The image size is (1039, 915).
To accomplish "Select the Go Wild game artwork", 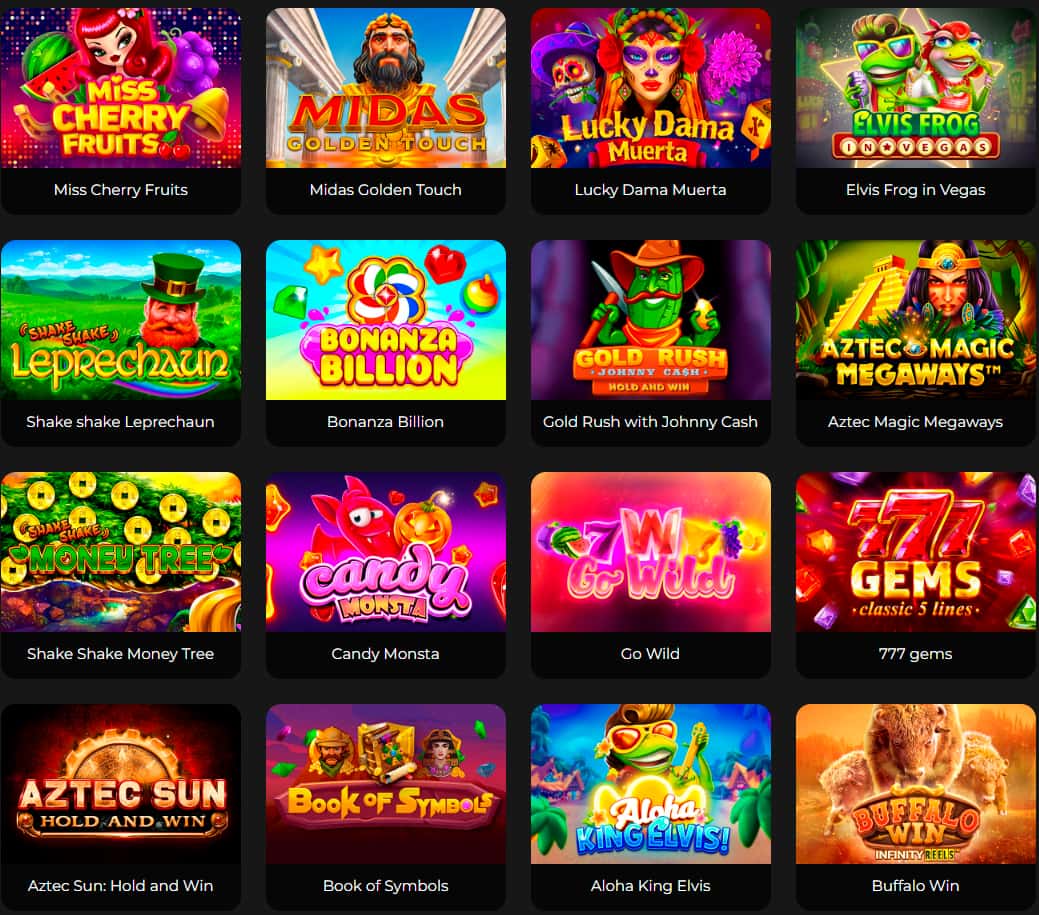I will pyautogui.click(x=651, y=552).
